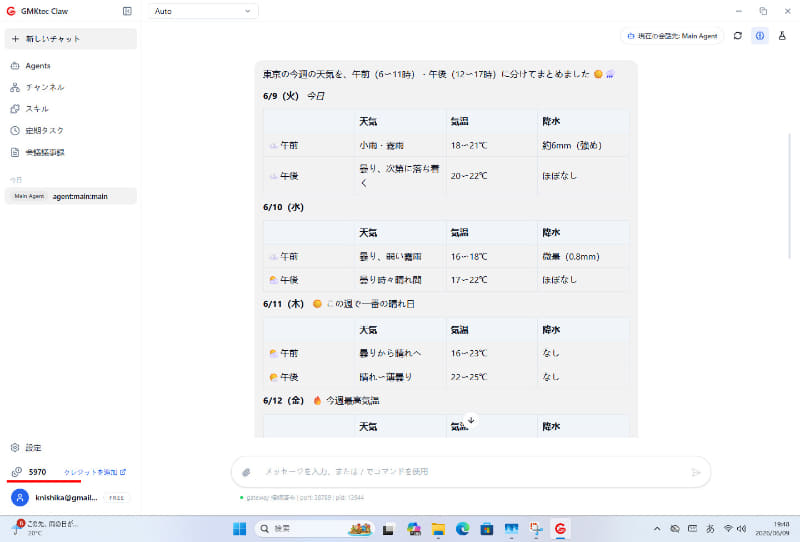Screen dimensions: 800x542
Task: Open Microsoft Edge from the taskbar
Action: pyautogui.click(x=462, y=529)
